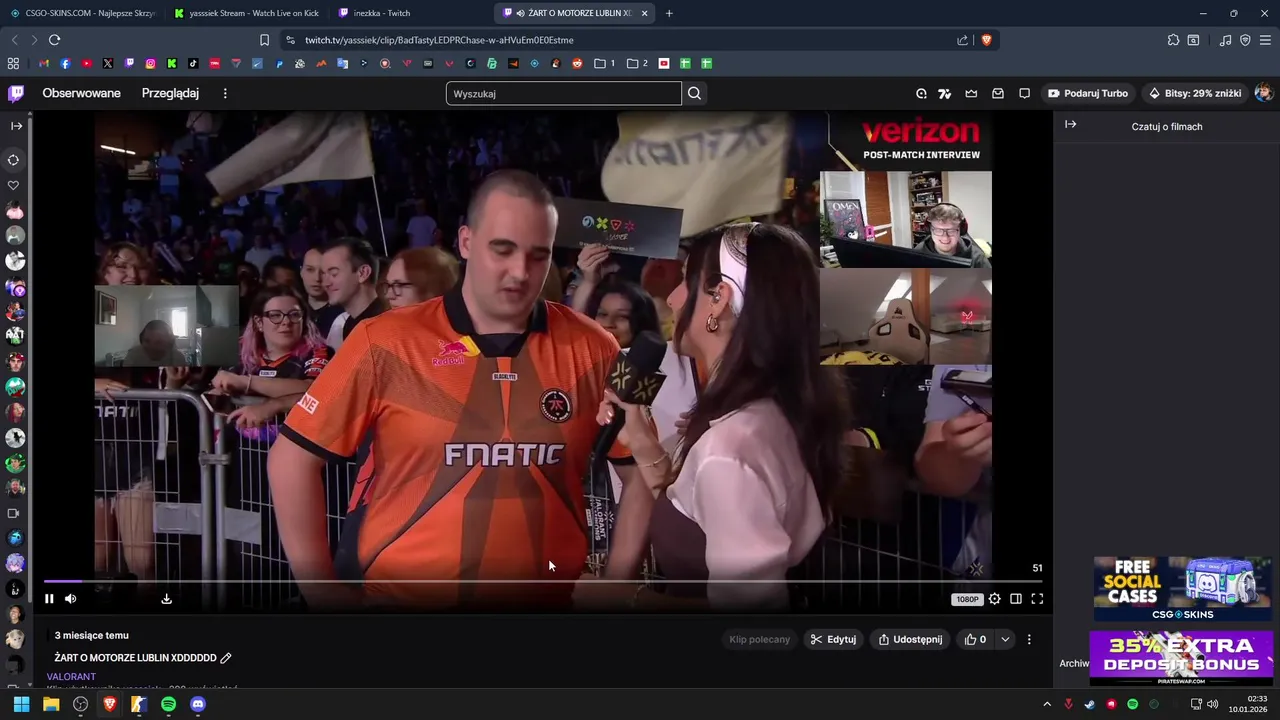This screenshot has height=720, width=1280.
Task: Open Instagram bookmark icon
Action: (x=151, y=63)
